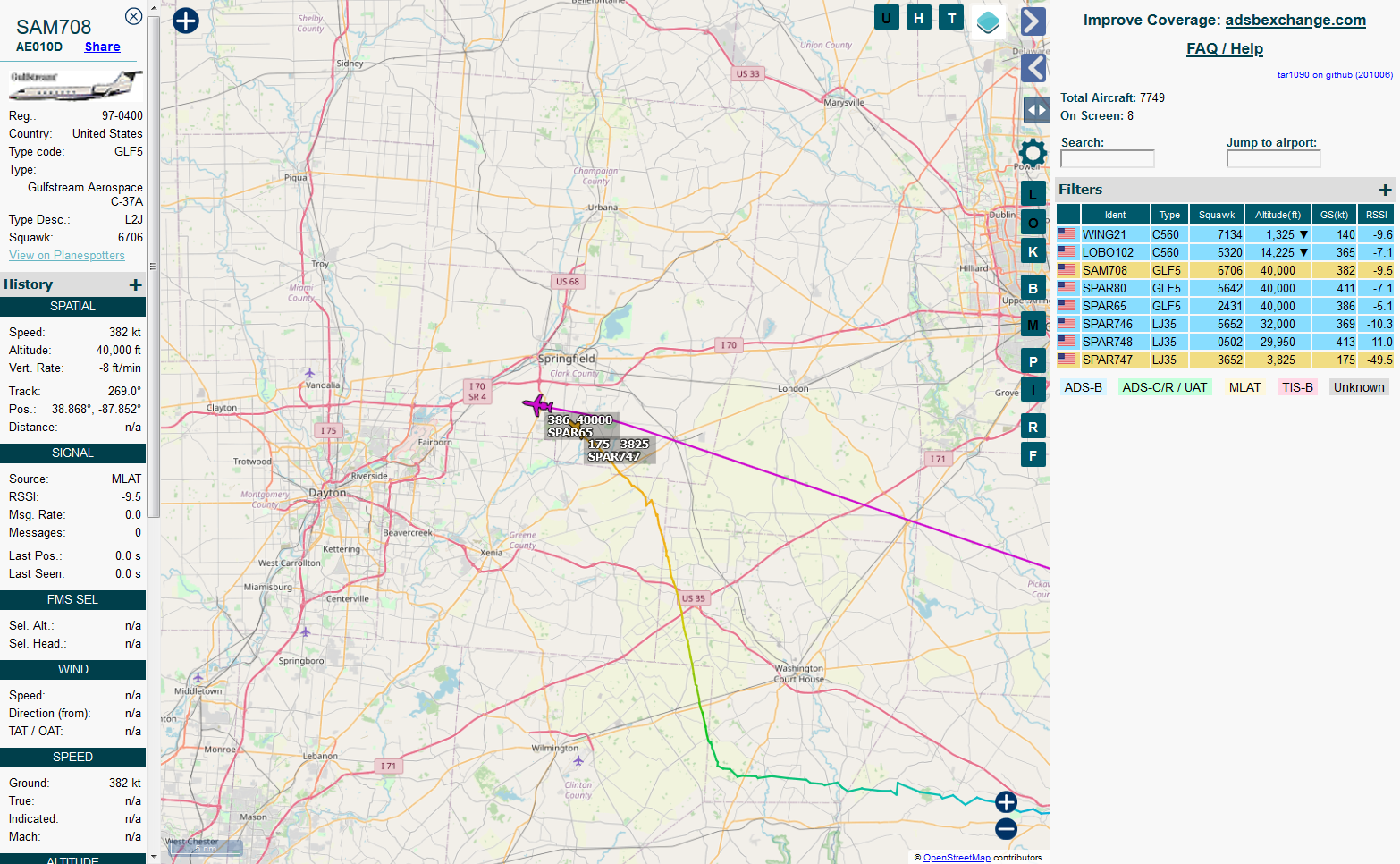The height and width of the screenshot is (864, 1400).
Task: Sort table by Squawk column
Action: 1217,215
